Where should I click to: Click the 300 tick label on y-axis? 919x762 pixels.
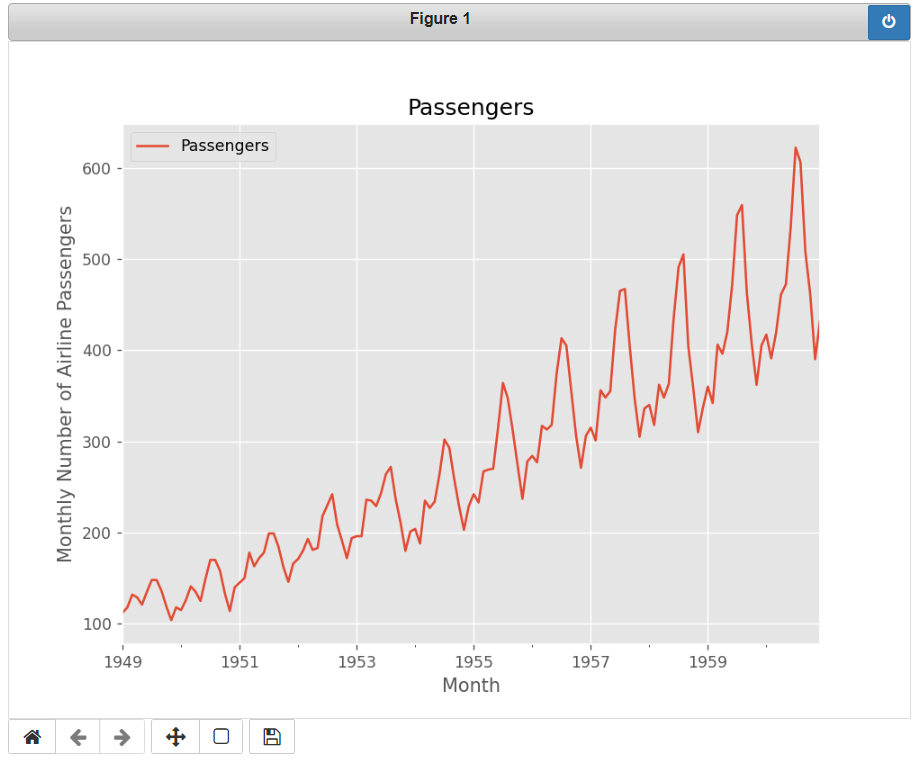(95, 442)
